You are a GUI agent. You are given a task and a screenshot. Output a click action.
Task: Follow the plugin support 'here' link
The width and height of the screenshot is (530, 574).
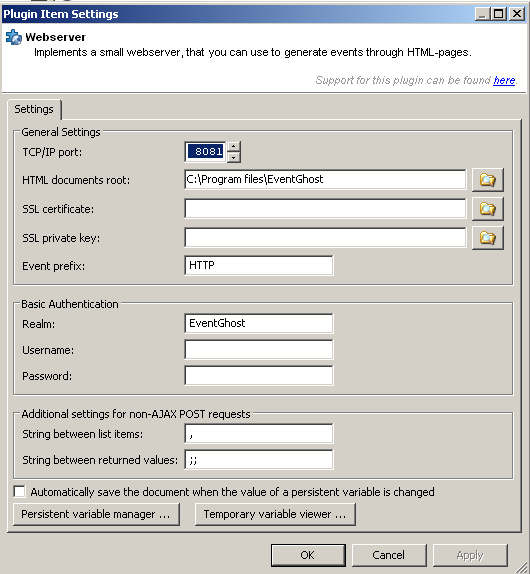[504, 80]
